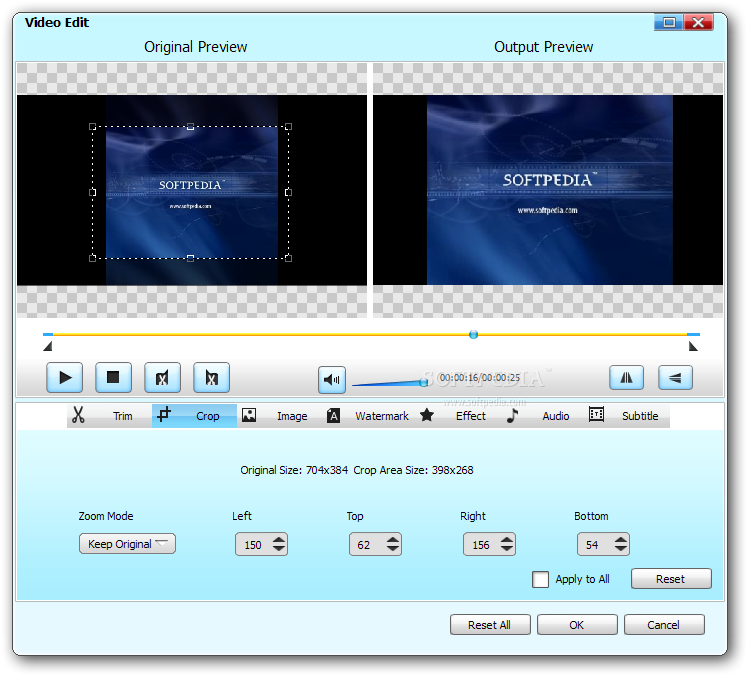The height and width of the screenshot is (676, 748).
Task: Close the Video Edit window
Action: coord(698,22)
